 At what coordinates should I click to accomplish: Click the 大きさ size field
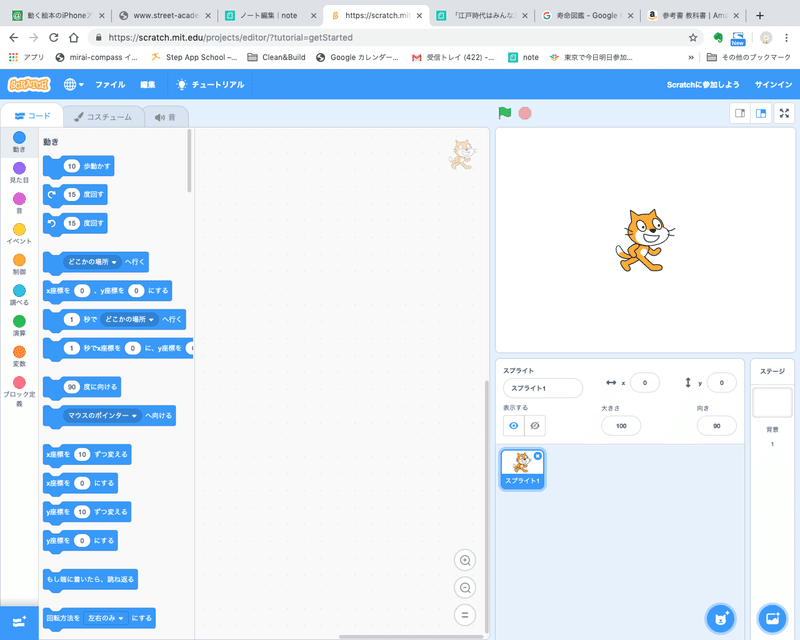coord(621,426)
